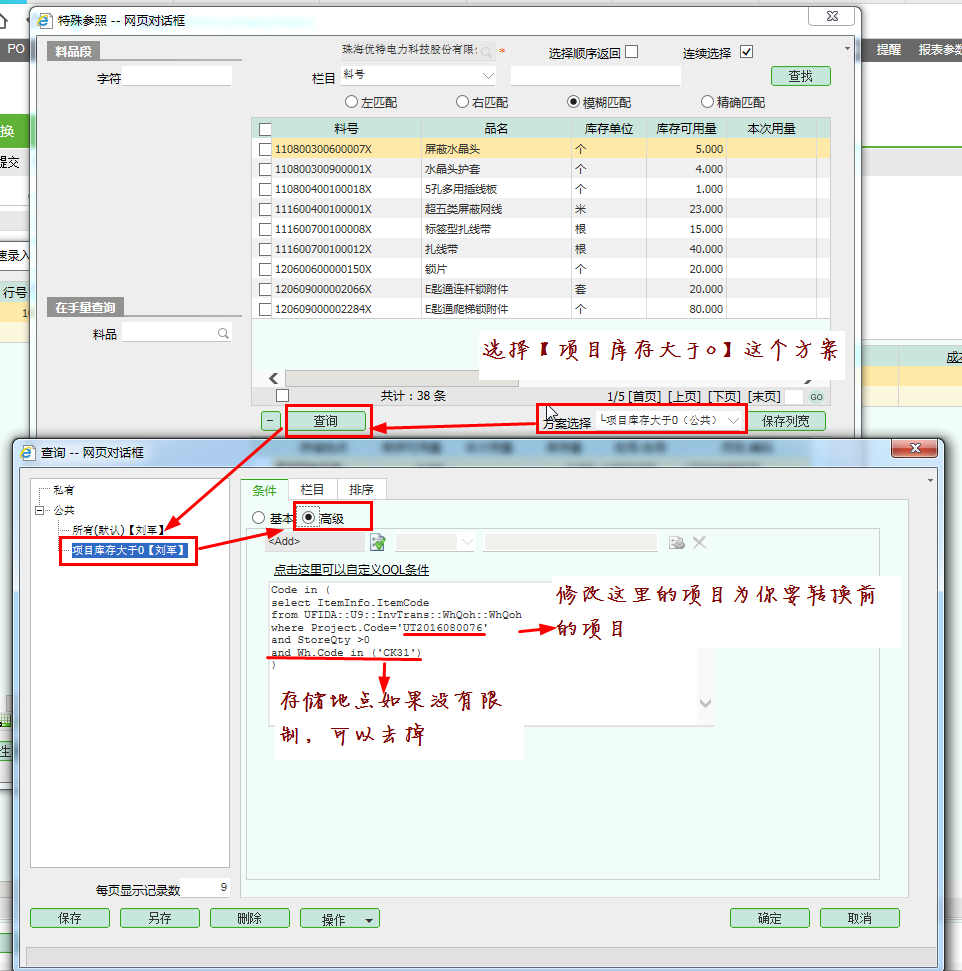Click the gray X delete condition icon

coord(700,542)
